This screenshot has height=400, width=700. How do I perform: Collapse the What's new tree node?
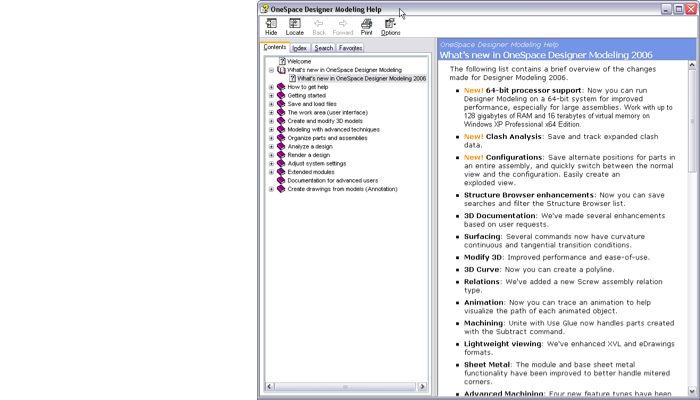click(271, 70)
